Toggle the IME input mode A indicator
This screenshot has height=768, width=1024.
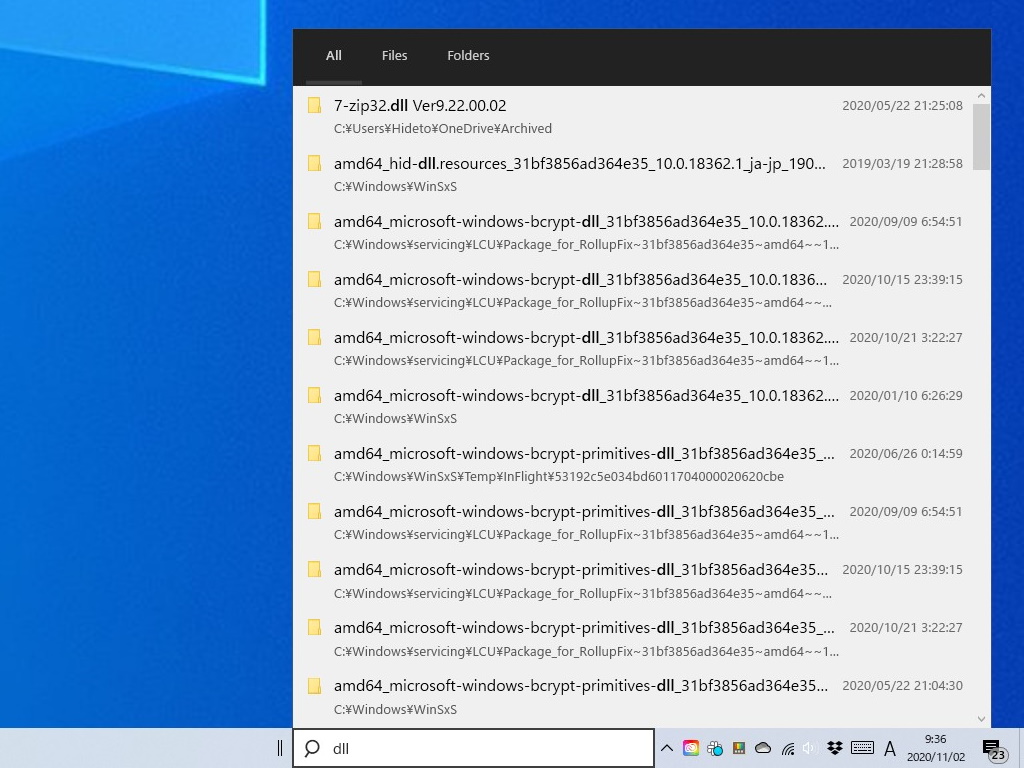point(889,748)
